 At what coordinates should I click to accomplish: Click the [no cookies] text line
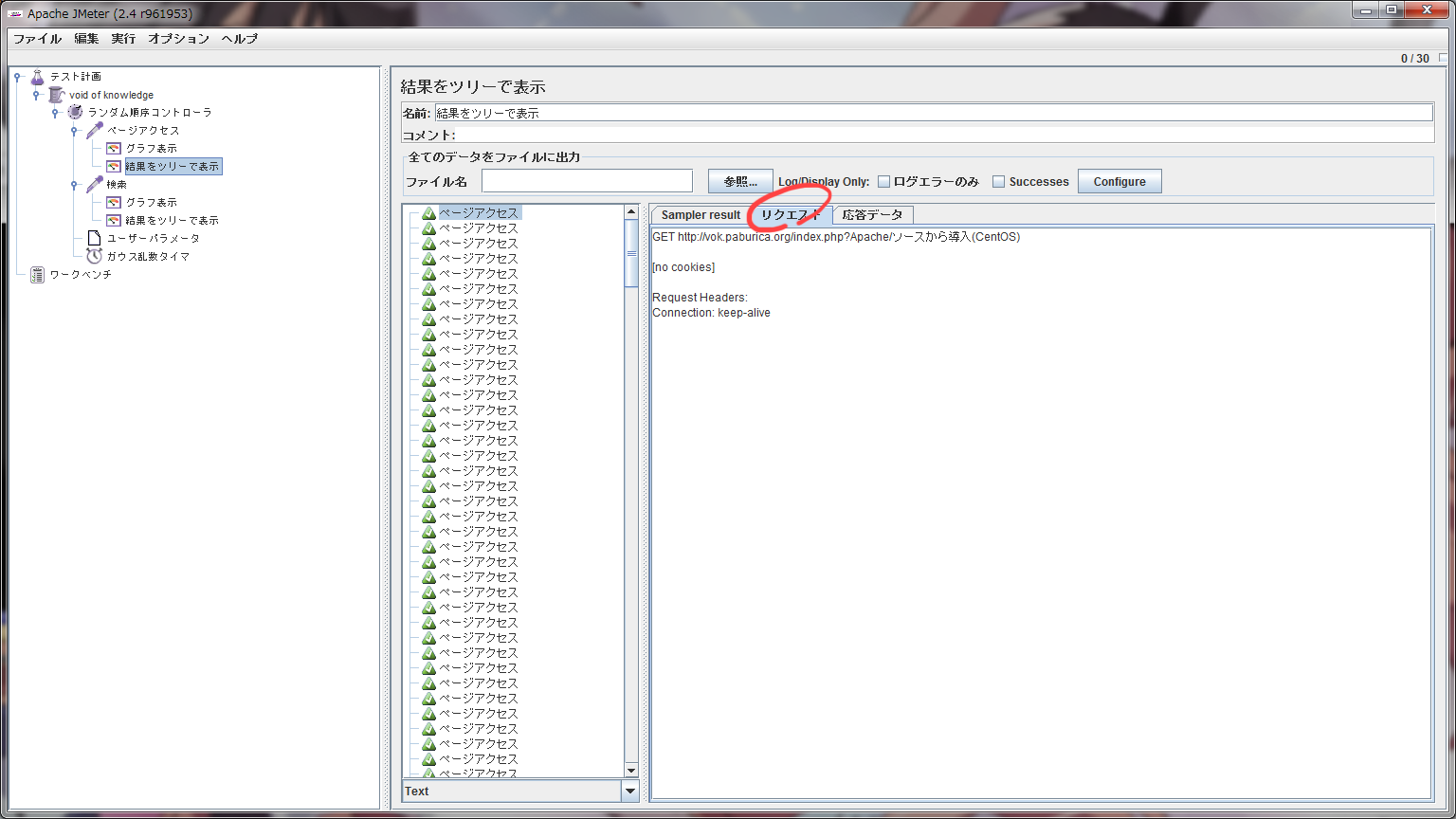(683, 267)
